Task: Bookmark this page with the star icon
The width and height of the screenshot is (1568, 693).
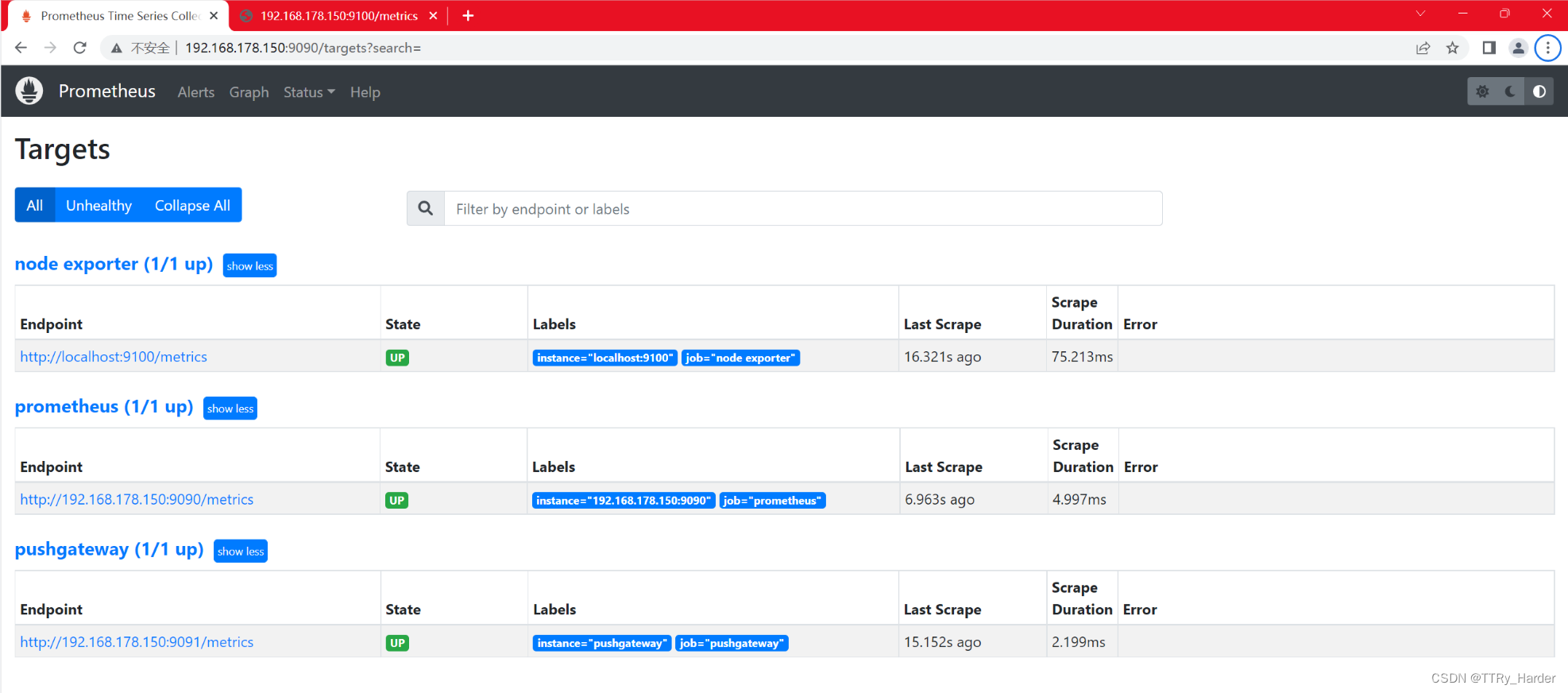Action: point(1453,48)
